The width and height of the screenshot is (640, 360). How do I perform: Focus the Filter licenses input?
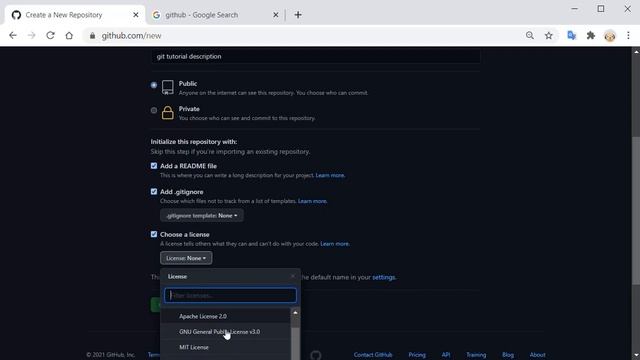[x=230, y=295]
